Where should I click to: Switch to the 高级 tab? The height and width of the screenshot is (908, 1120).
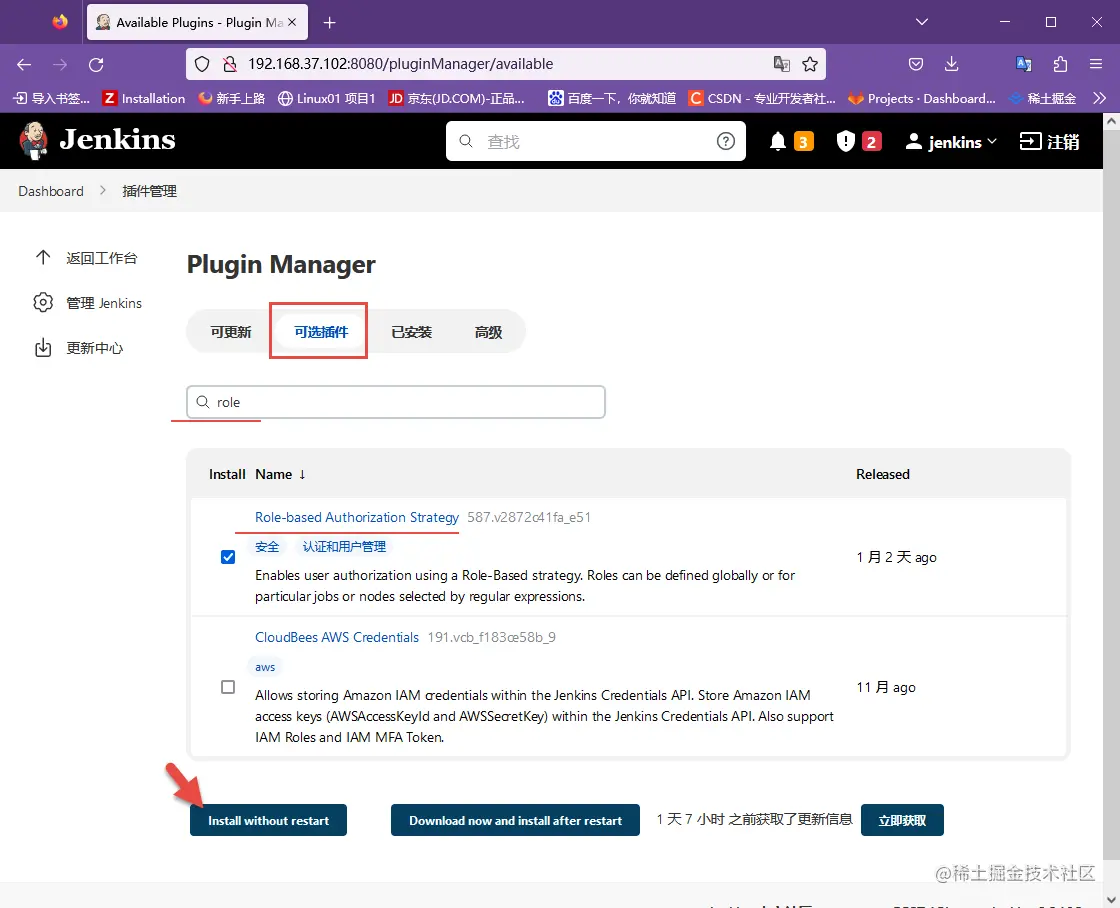pyautogui.click(x=489, y=332)
